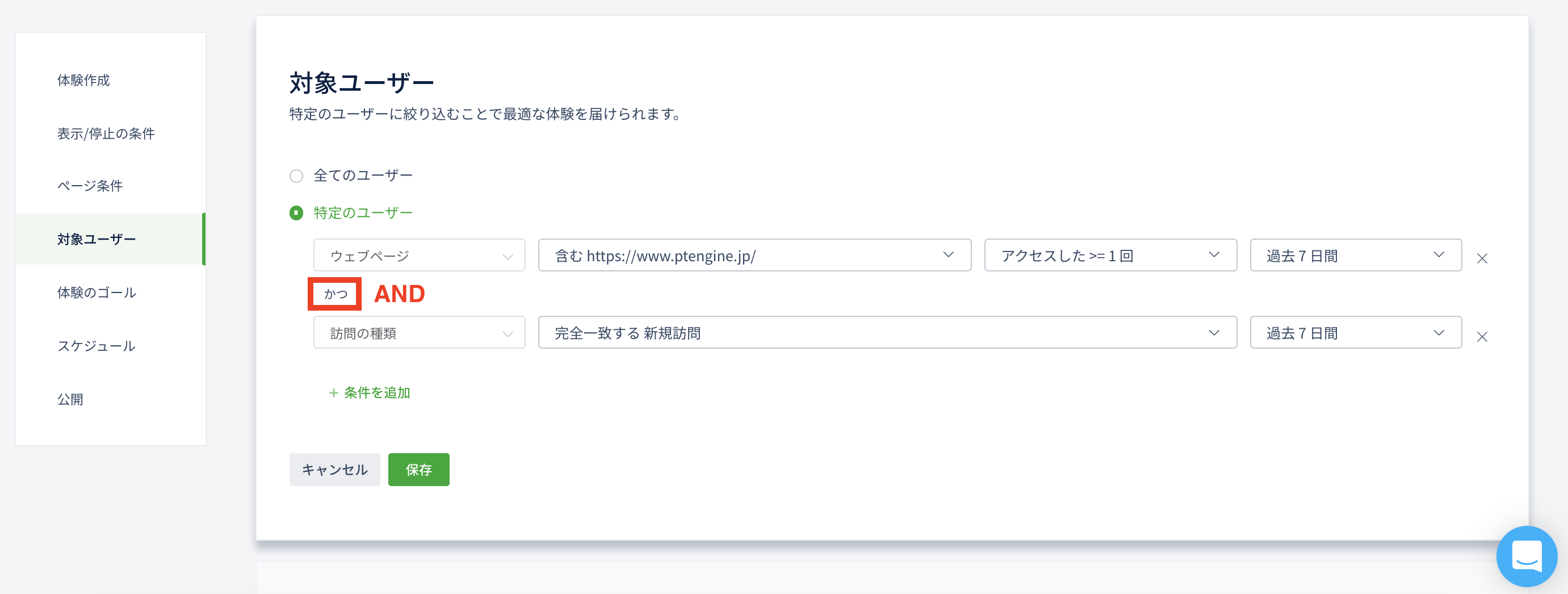The width and height of the screenshot is (1568, 594).
Task: Click the 特定のユーザーに絞り込む description text
Action: tap(485, 114)
